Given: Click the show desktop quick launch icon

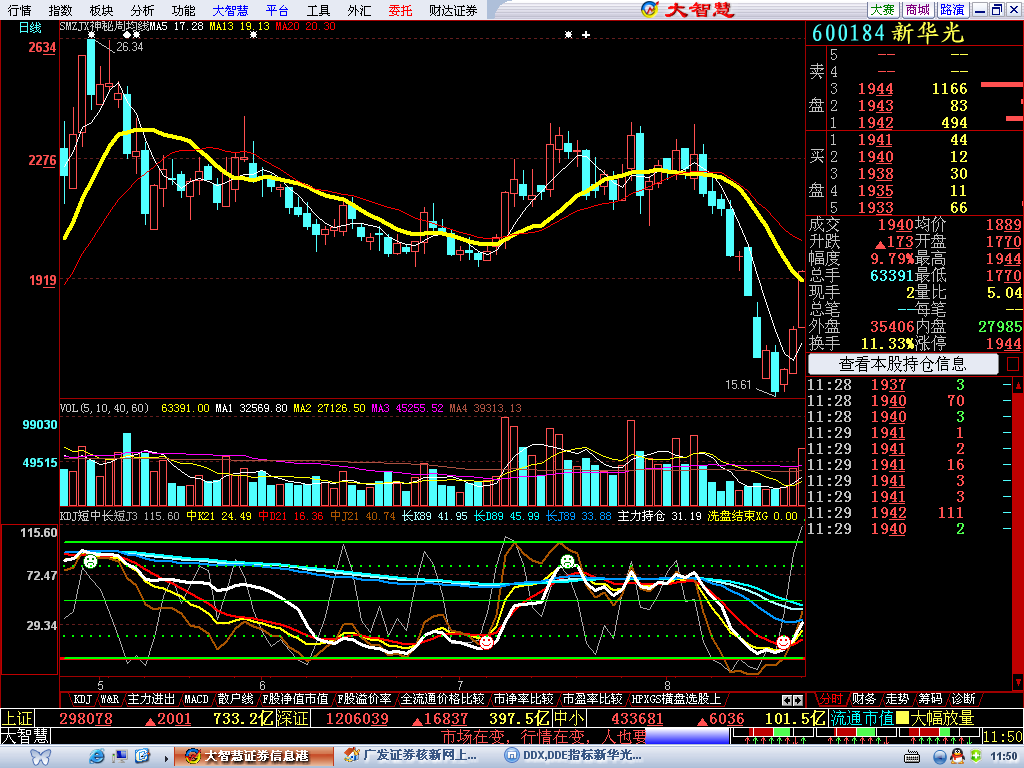Looking at the screenshot, I should pyautogui.click(x=120, y=756).
